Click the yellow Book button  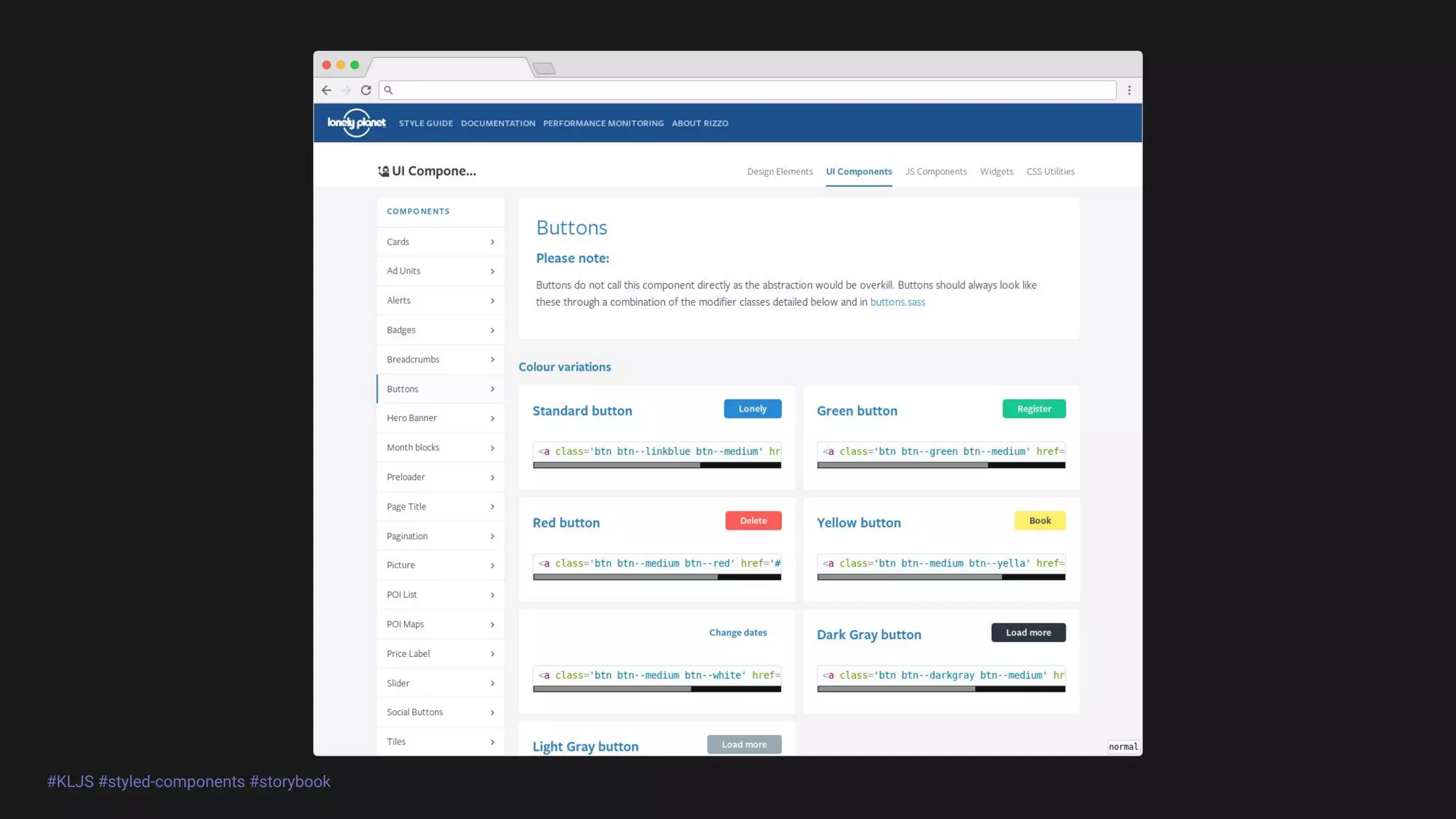click(x=1039, y=520)
